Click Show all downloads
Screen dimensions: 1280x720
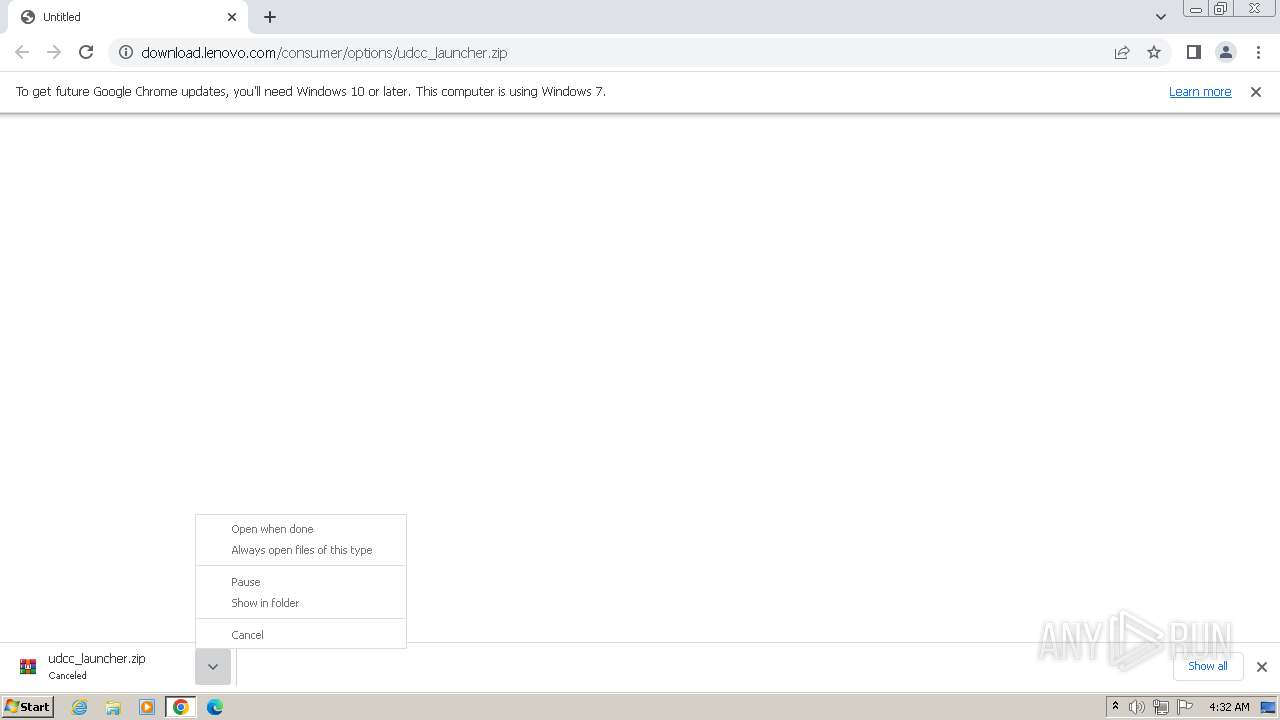(1208, 666)
